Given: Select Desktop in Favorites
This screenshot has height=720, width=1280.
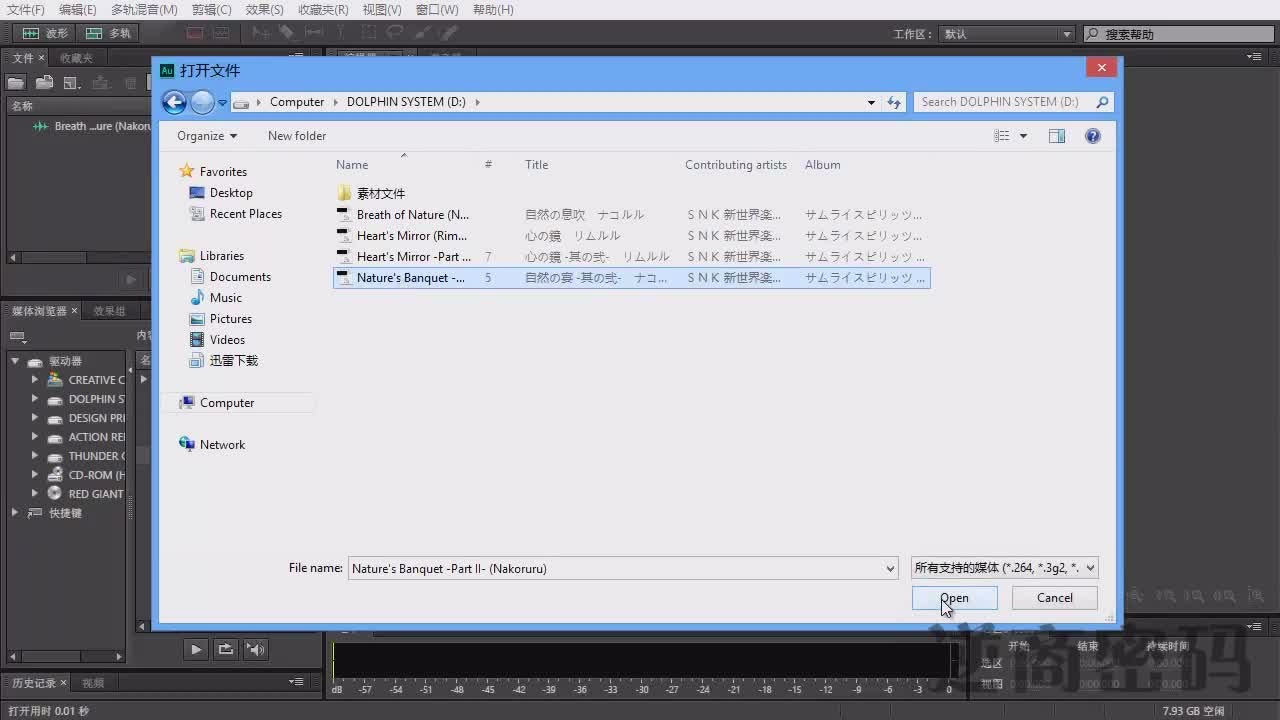Looking at the screenshot, I should [x=231, y=193].
